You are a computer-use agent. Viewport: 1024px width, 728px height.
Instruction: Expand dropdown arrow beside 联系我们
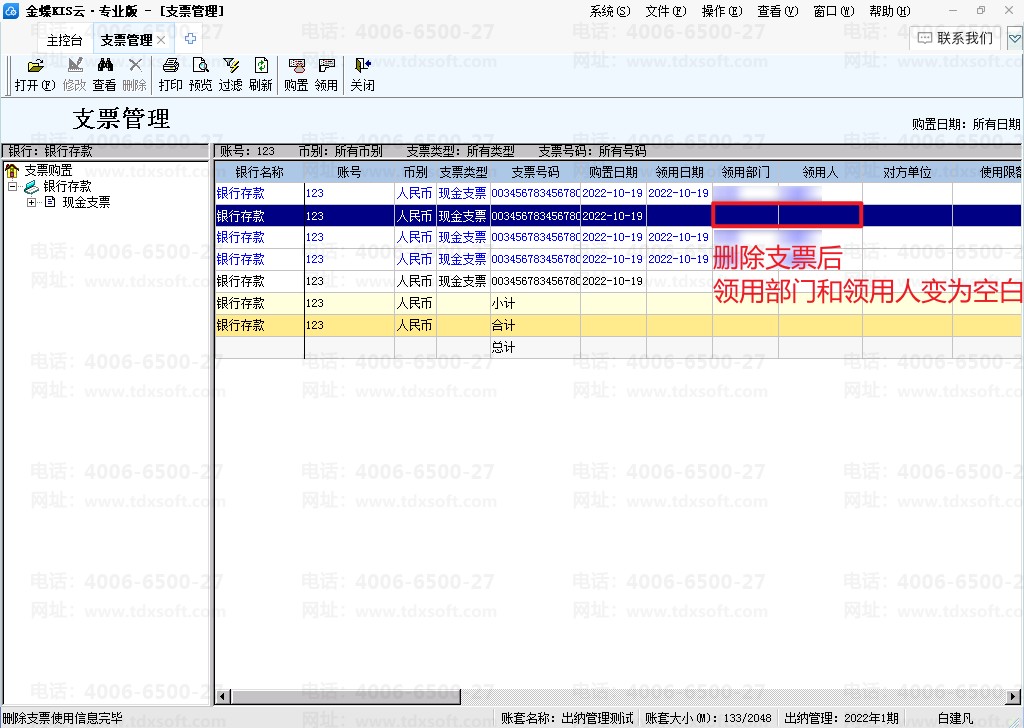click(1014, 39)
